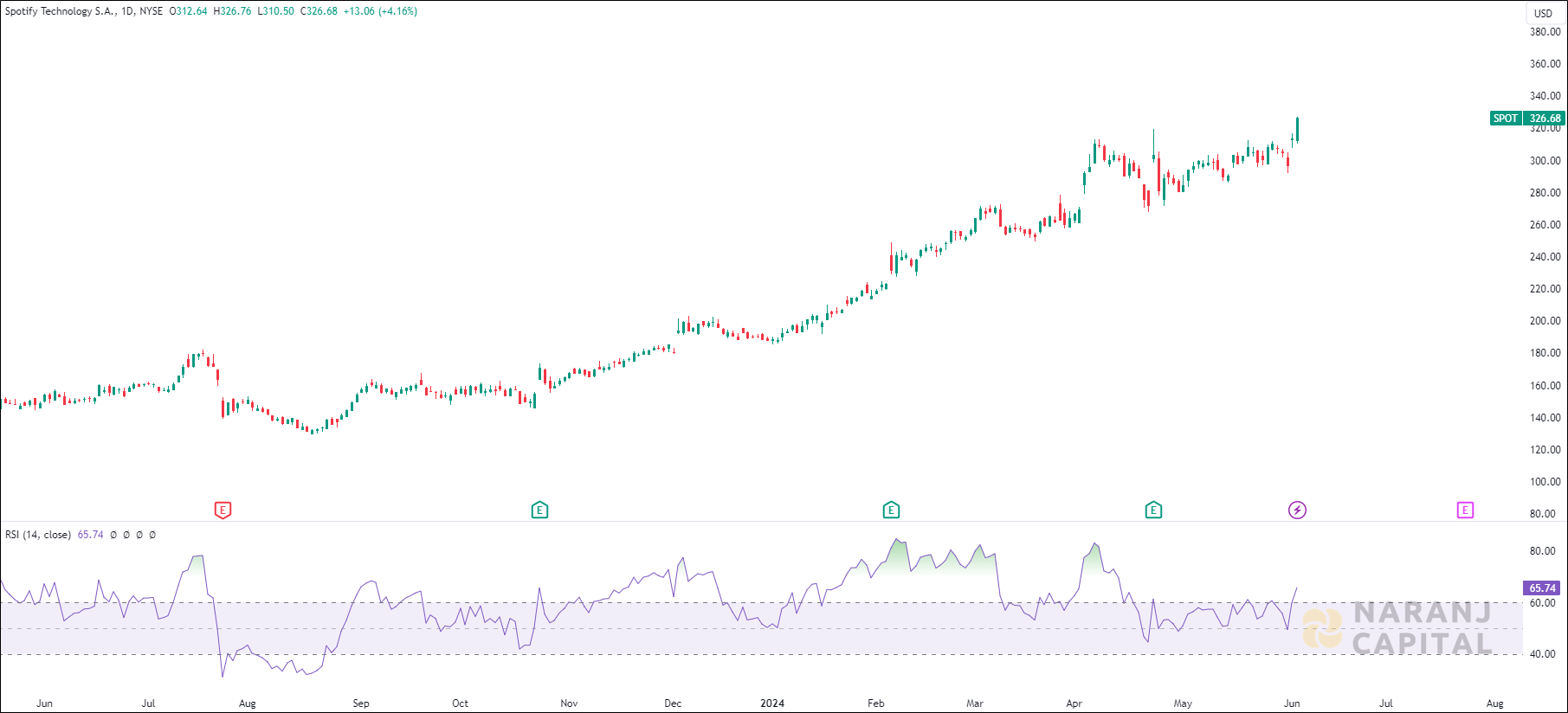Image resolution: width=1568 pixels, height=713 pixels.
Task: Click the Sep label on time axis
Action: [x=361, y=703]
